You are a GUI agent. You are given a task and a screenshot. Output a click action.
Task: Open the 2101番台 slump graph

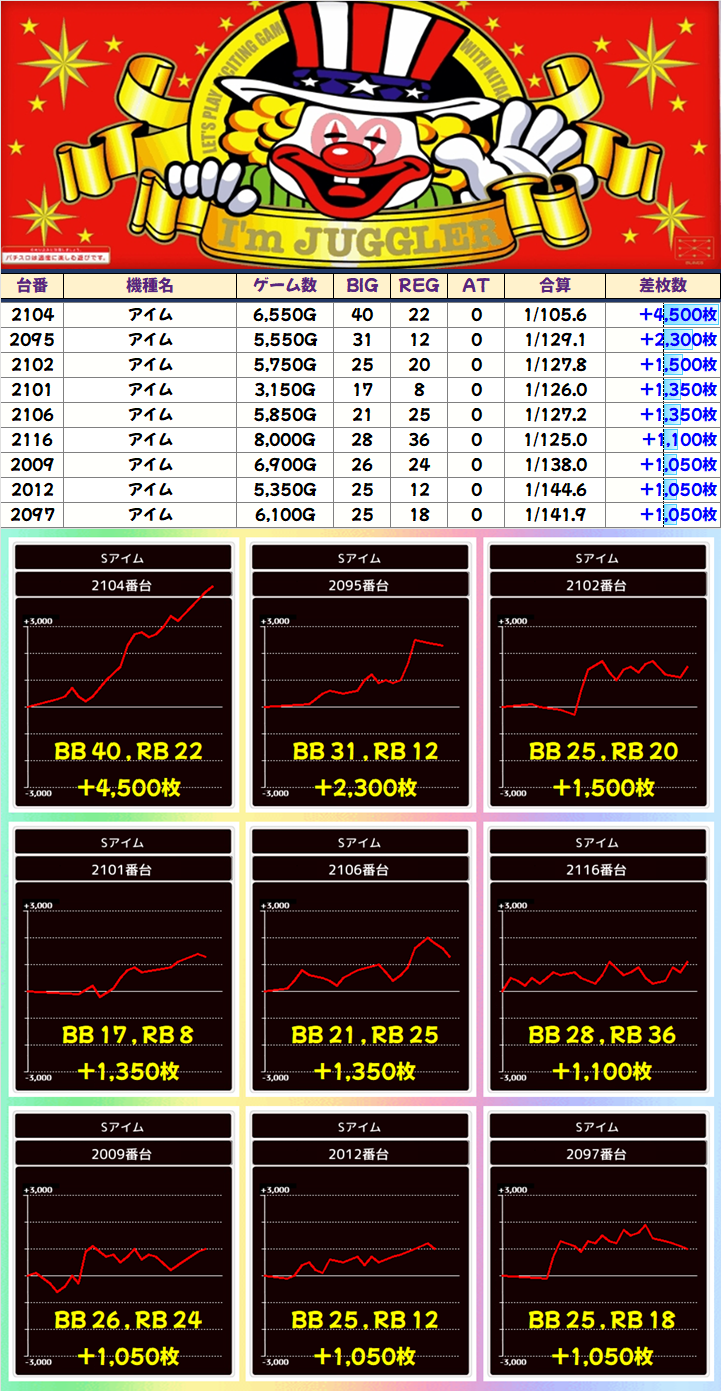pos(125,985)
